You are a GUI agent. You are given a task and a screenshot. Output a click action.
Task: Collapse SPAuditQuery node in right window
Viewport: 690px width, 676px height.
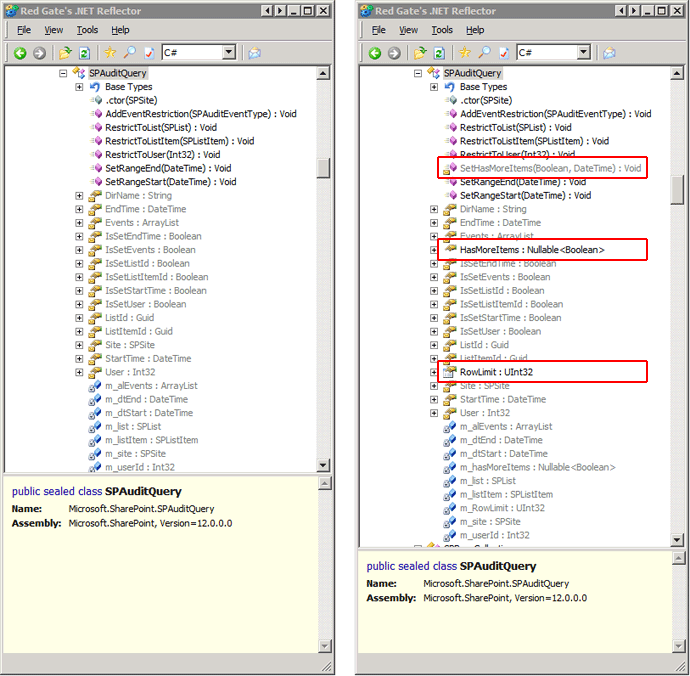(418, 73)
